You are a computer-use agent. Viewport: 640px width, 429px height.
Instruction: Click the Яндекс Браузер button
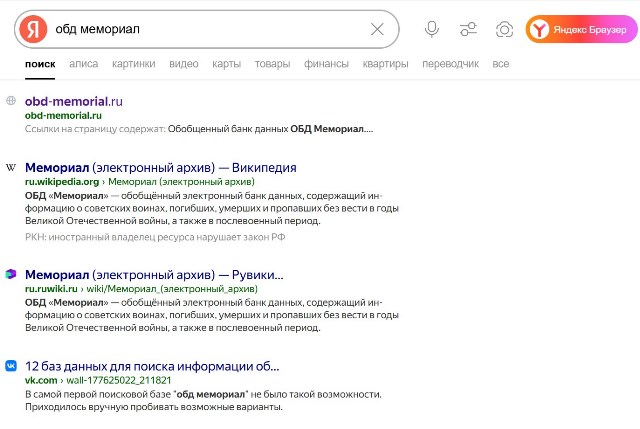coord(581,29)
